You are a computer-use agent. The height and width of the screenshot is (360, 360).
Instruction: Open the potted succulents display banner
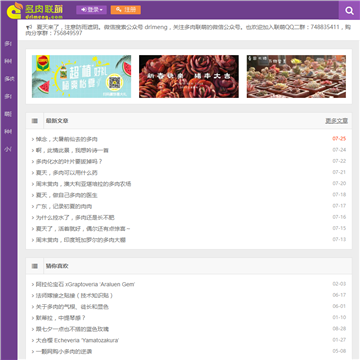(x=296, y=76)
